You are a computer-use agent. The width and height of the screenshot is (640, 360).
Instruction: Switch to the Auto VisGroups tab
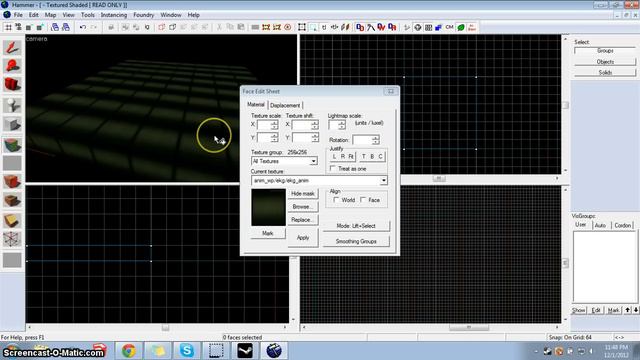(x=600, y=225)
